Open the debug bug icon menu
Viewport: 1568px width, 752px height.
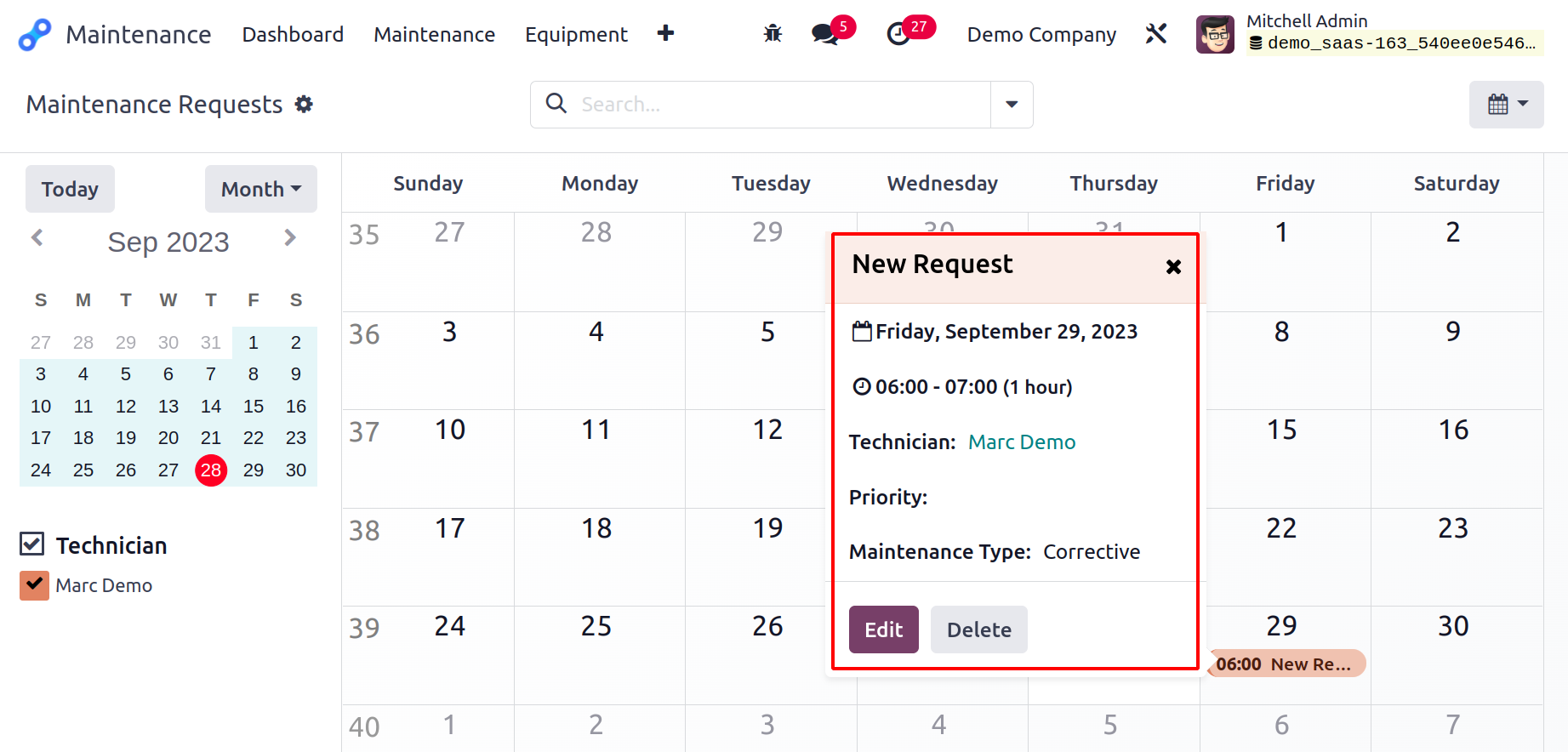click(x=773, y=34)
